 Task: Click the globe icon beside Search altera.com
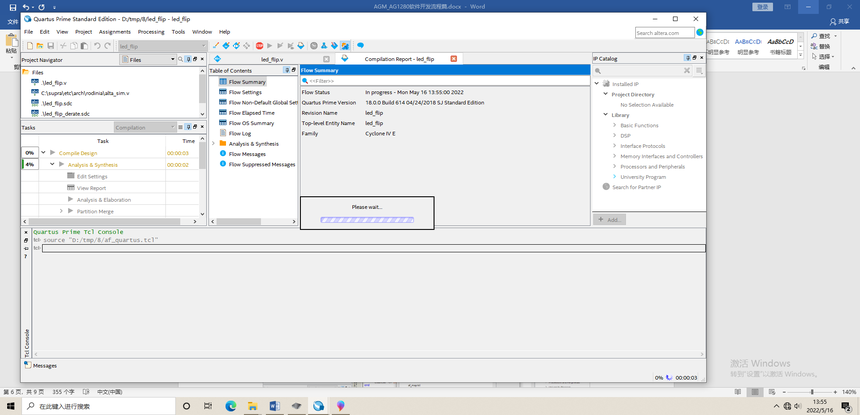pyautogui.click(x=700, y=33)
